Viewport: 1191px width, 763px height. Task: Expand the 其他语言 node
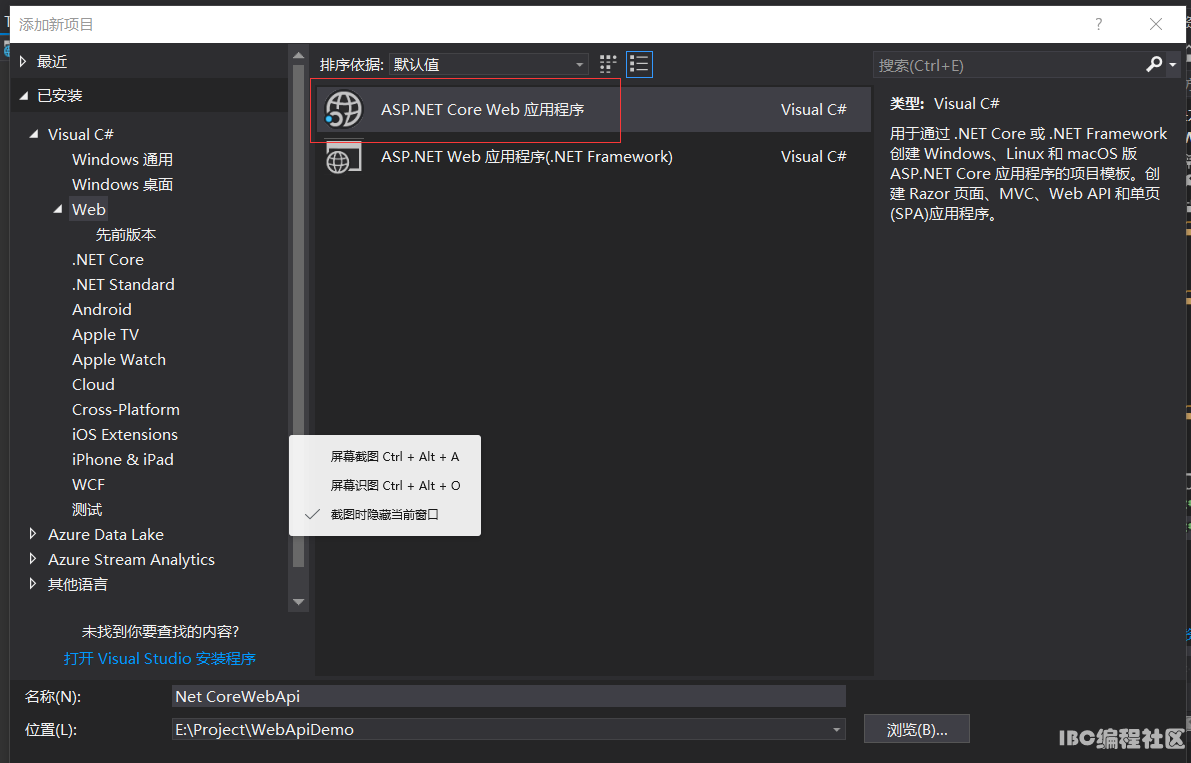(x=33, y=584)
